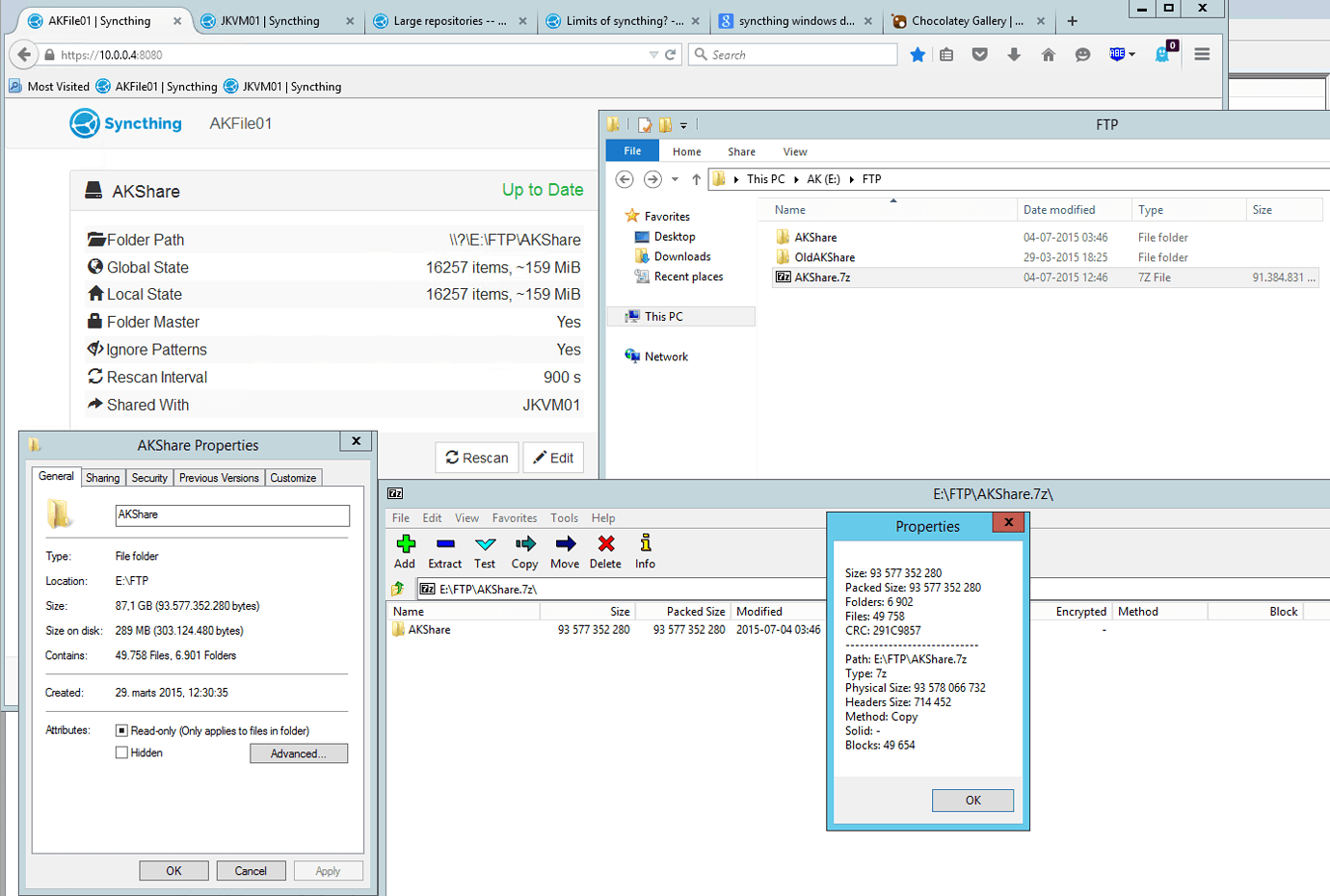Screen dimensions: 1330x896
Task: Switch to JKVM01 Syncthing browser tab
Action: [x=278, y=21]
